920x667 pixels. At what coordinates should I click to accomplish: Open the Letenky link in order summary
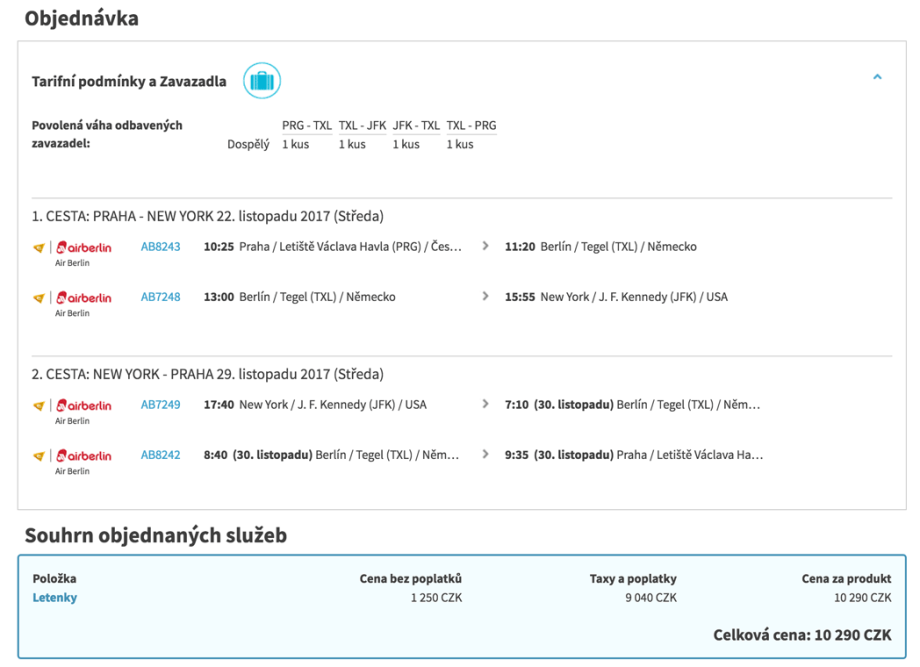tap(54, 598)
